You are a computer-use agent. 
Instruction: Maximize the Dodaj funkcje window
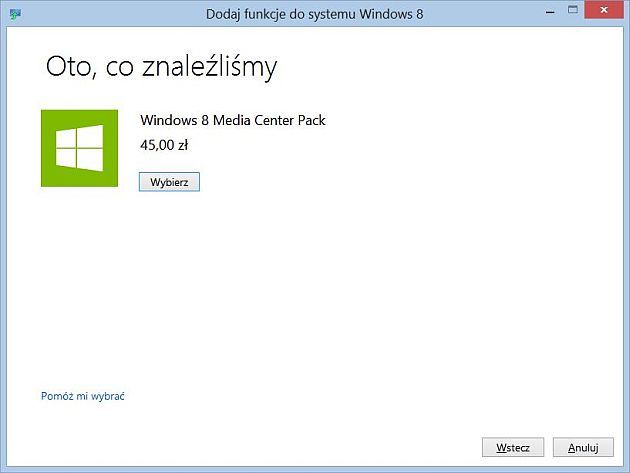[x=573, y=10]
